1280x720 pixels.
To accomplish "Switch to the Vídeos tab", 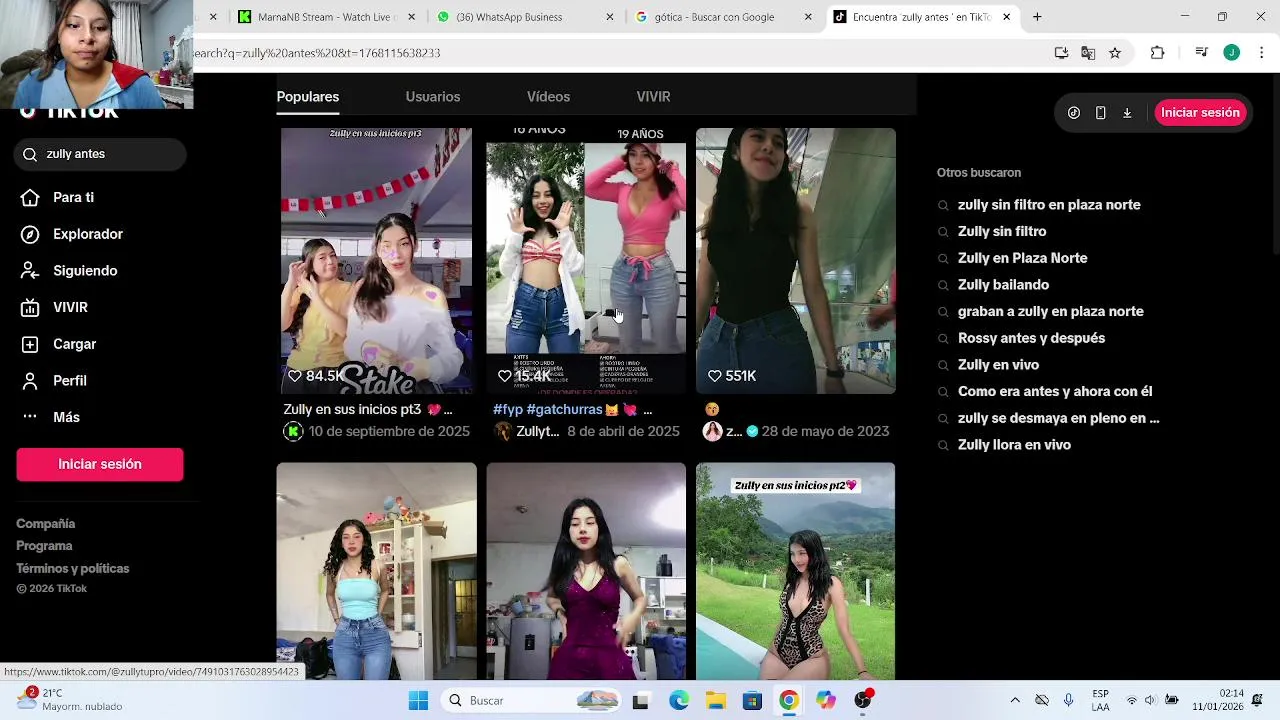I will pyautogui.click(x=548, y=97).
